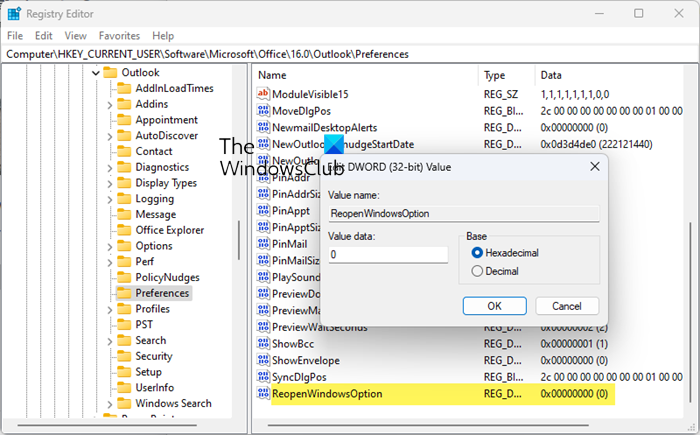Click the Value data input field

coord(388,255)
